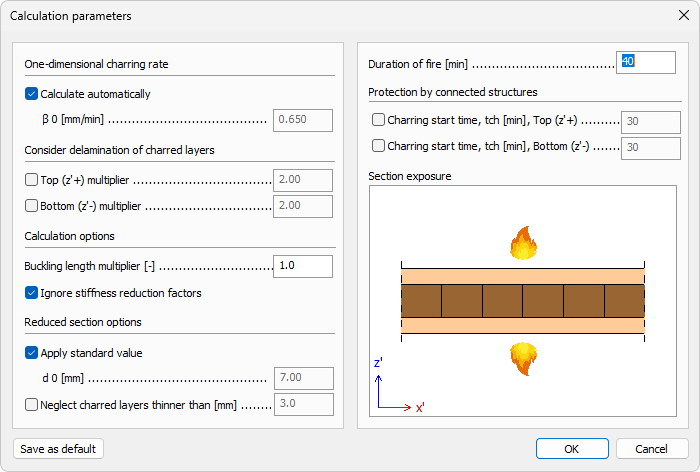Click the Buckling length multiplier field
Viewport: 700px width, 472px height.
pyautogui.click(x=303, y=266)
